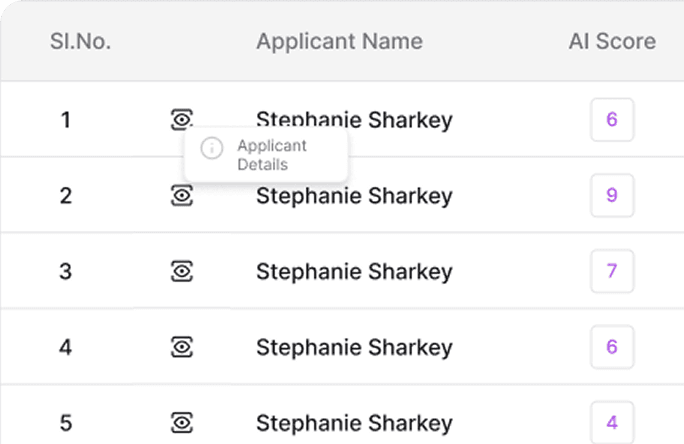The height and width of the screenshot is (444, 684).
Task: Click the Applicant Details tooltip text
Action: click(271, 155)
